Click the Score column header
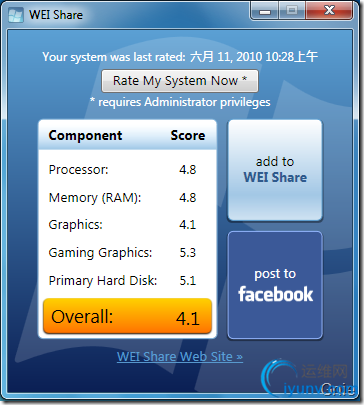 [188, 135]
